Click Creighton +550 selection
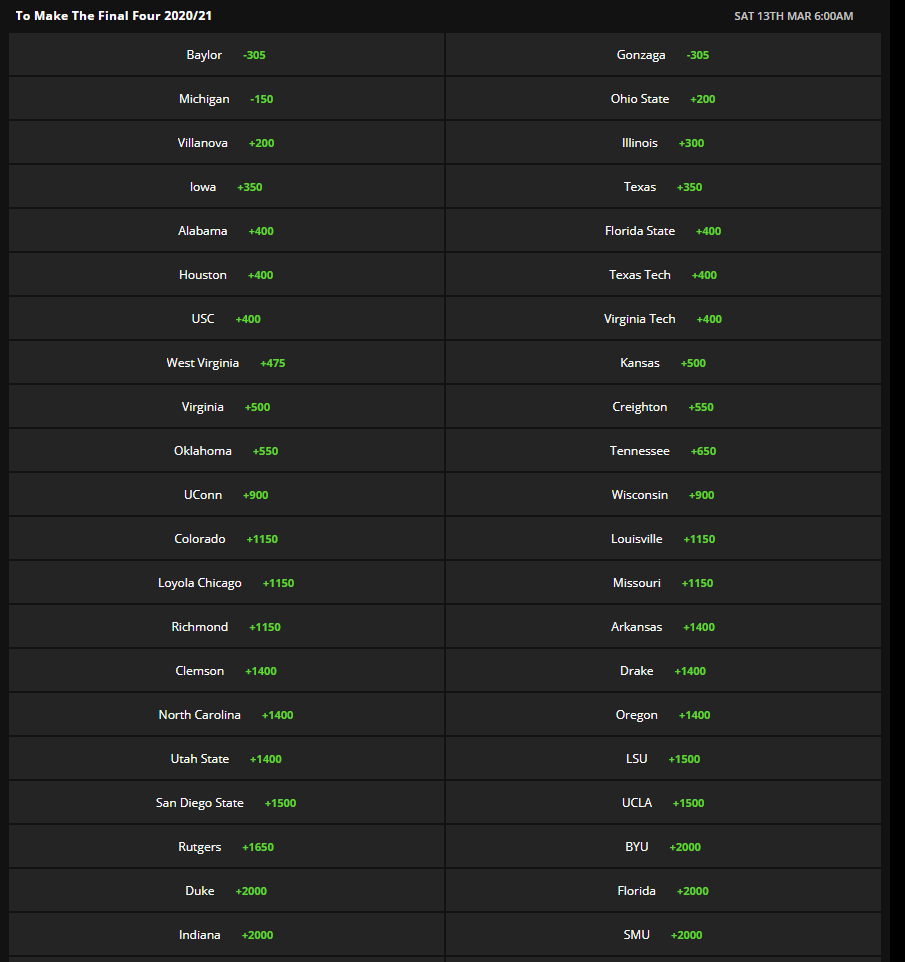The width and height of the screenshot is (905, 962). click(x=662, y=407)
